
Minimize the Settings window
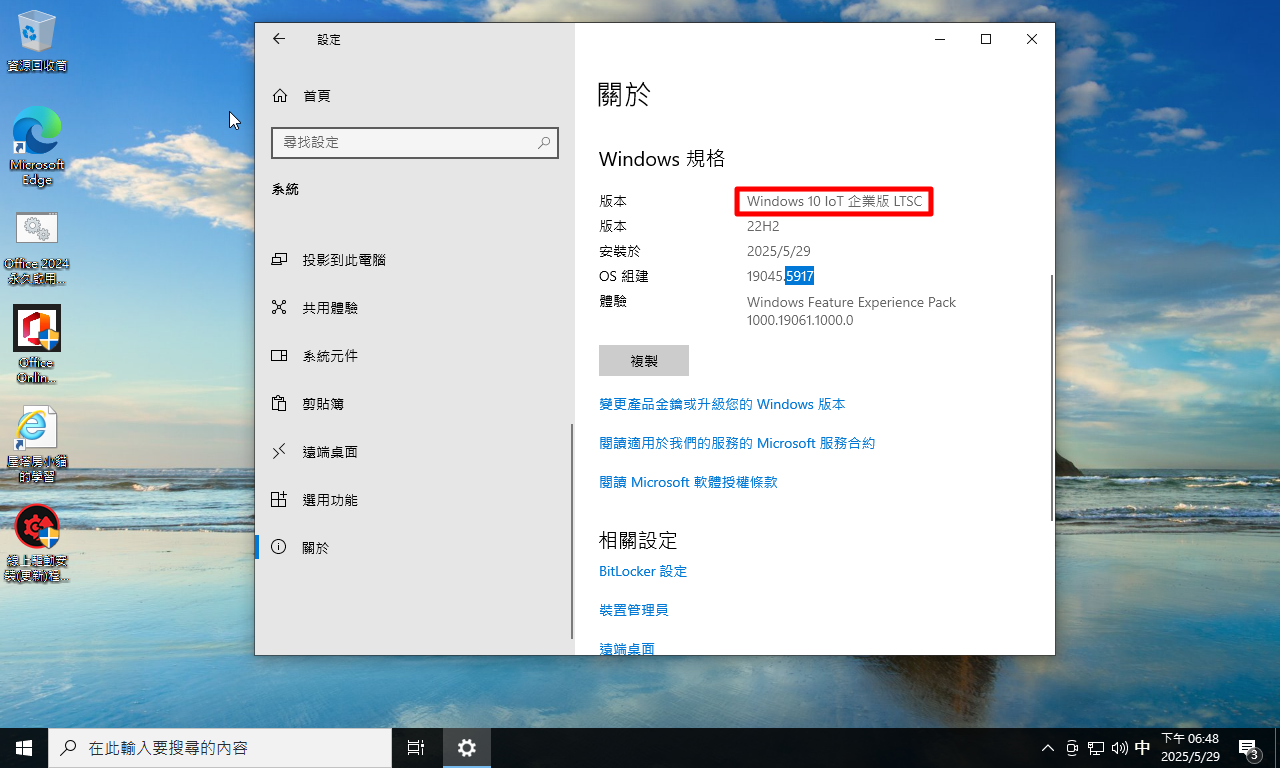(940, 39)
